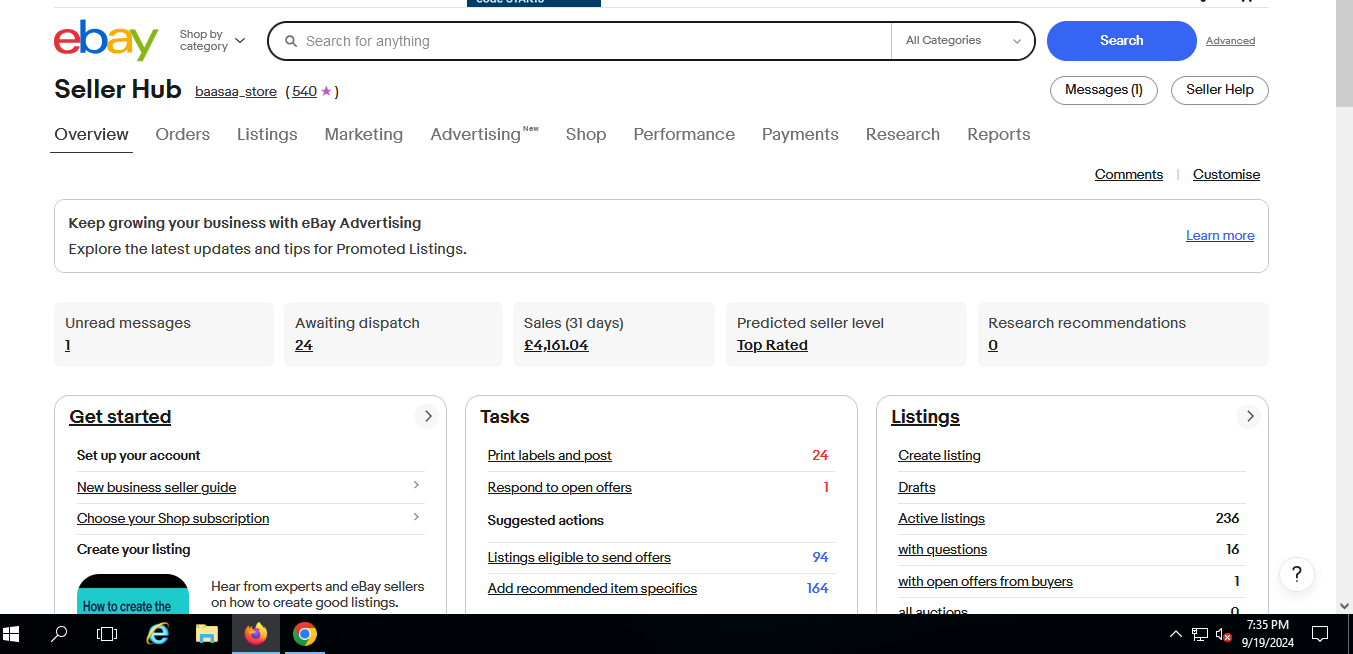Open the Advanced search link
Screen dimensions: 1353x654
(1230, 41)
